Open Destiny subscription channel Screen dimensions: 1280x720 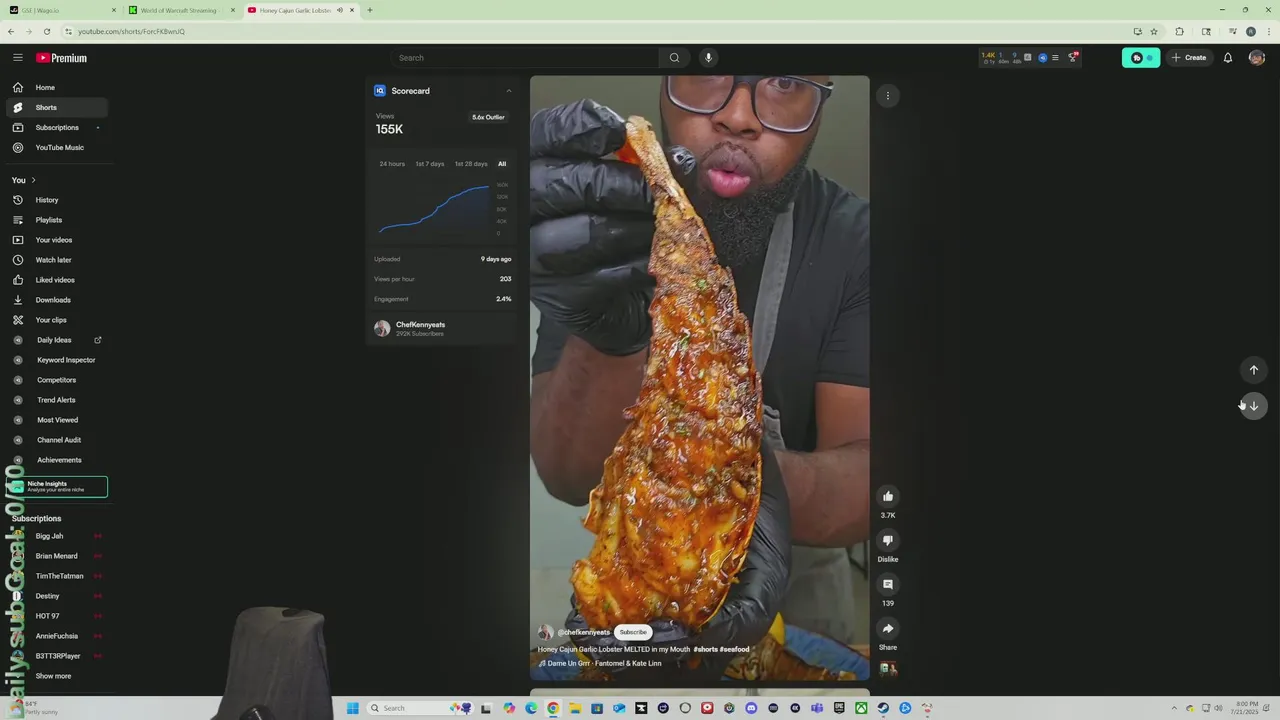tap(56, 596)
